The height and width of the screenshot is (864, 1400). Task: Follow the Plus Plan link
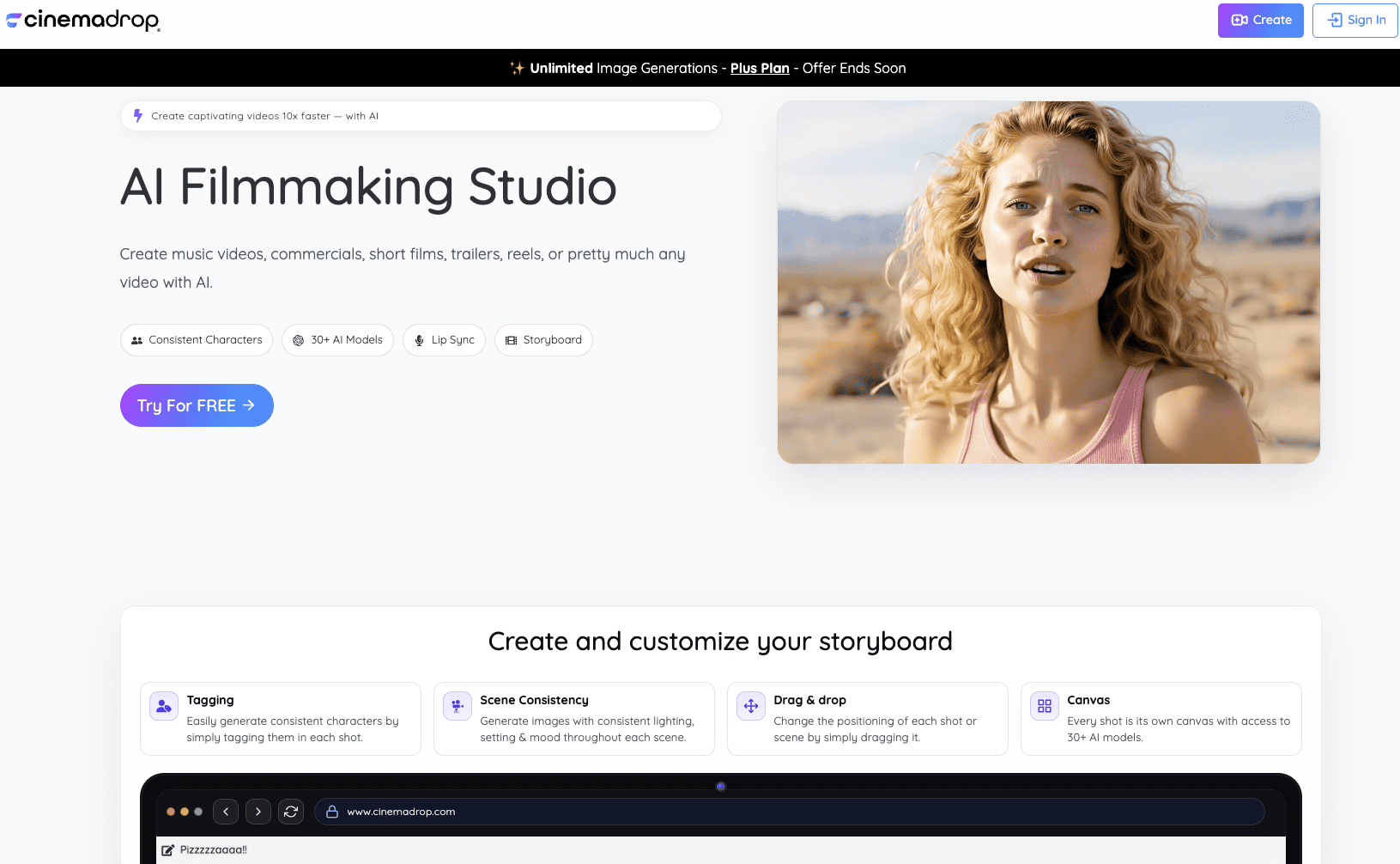coord(759,69)
